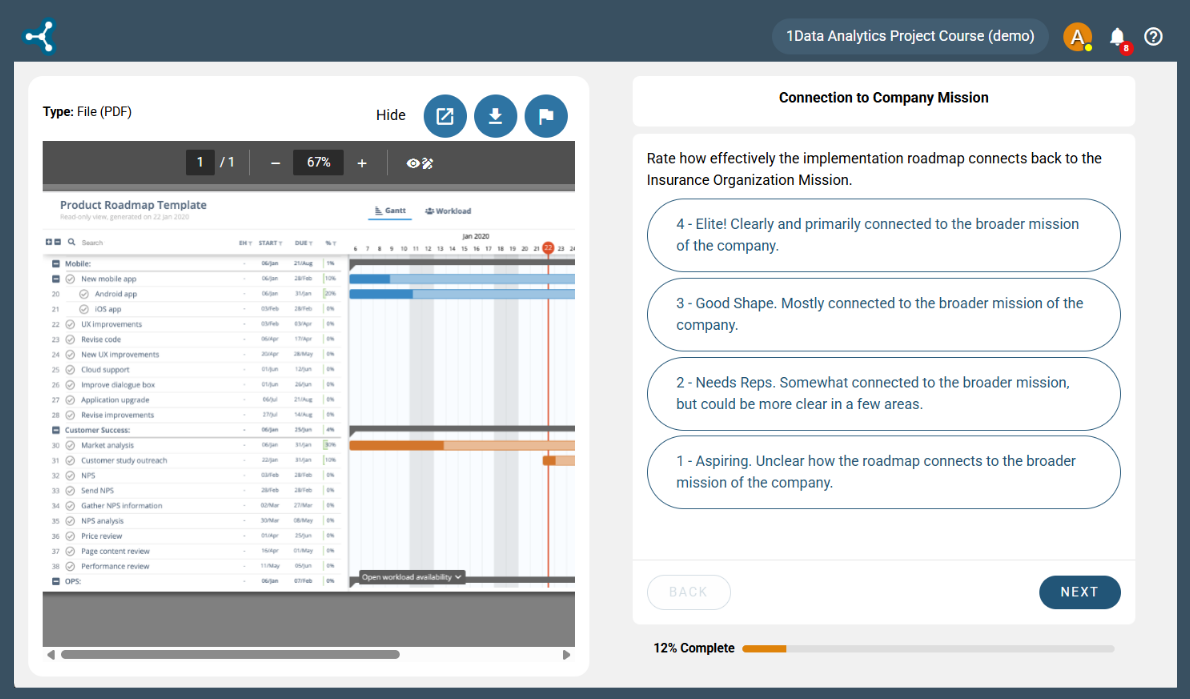The width and height of the screenshot is (1190, 699).
Task: Switch to the Workload tab
Action: [448, 211]
